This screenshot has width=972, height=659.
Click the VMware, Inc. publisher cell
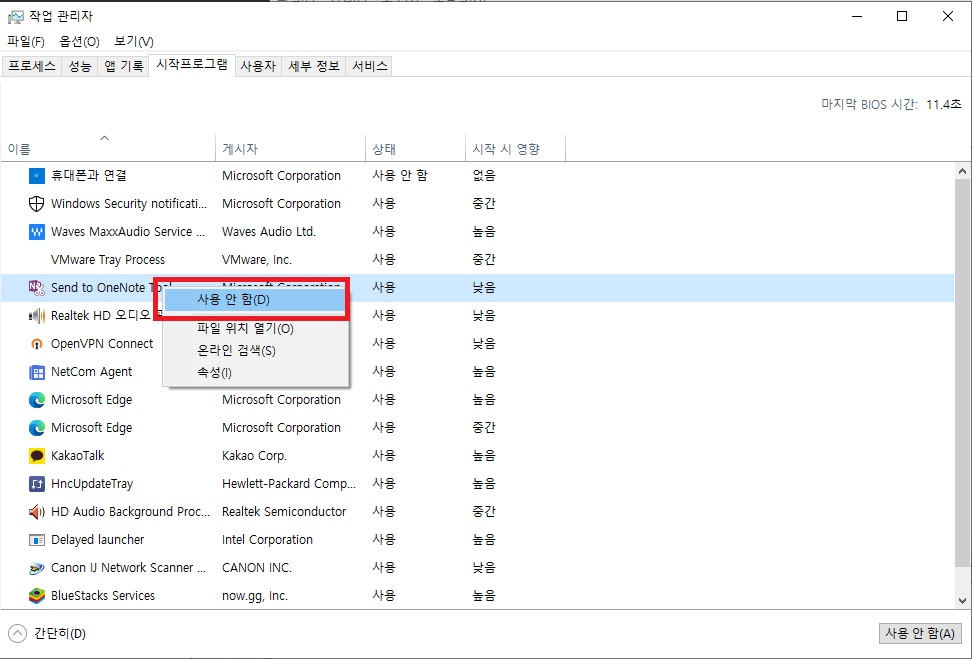point(257,260)
